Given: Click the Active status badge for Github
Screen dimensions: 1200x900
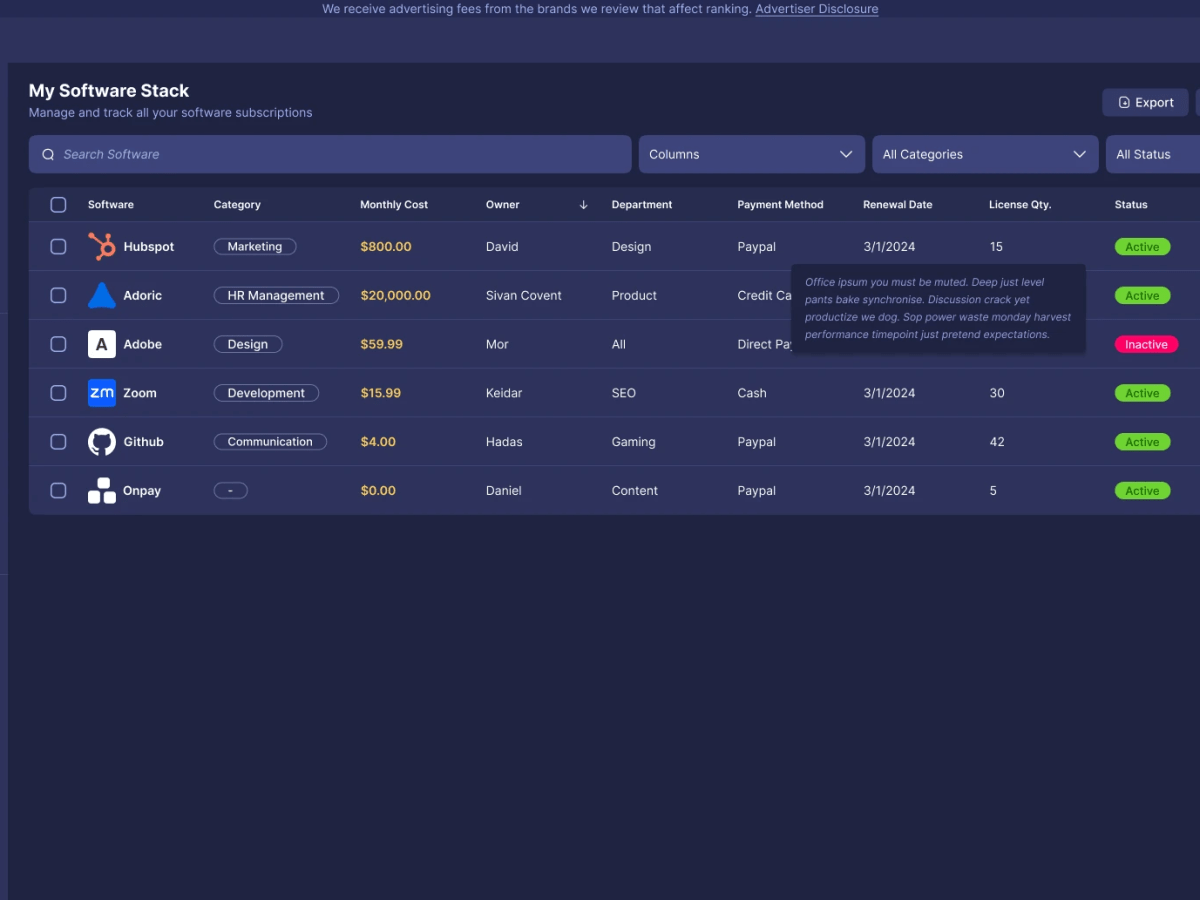Looking at the screenshot, I should tap(1142, 442).
